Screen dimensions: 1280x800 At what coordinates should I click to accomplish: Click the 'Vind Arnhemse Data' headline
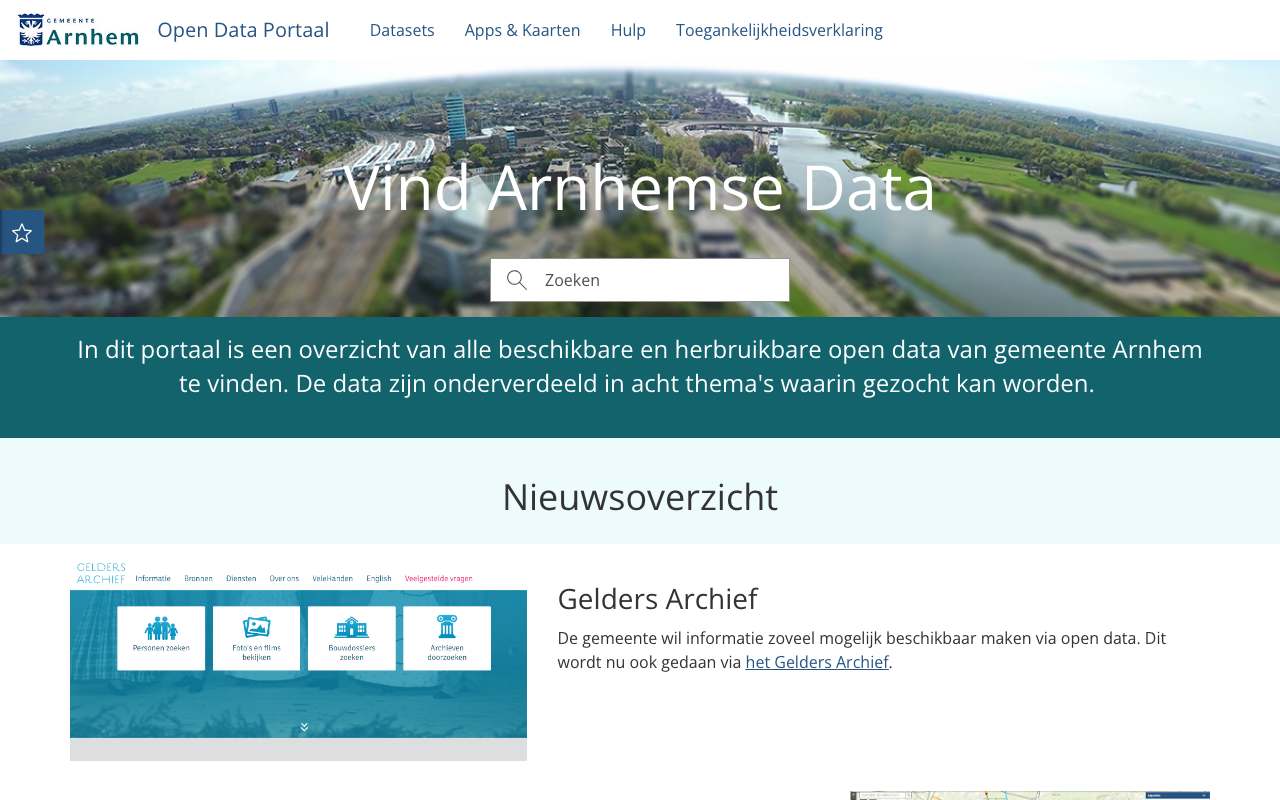[x=640, y=187]
